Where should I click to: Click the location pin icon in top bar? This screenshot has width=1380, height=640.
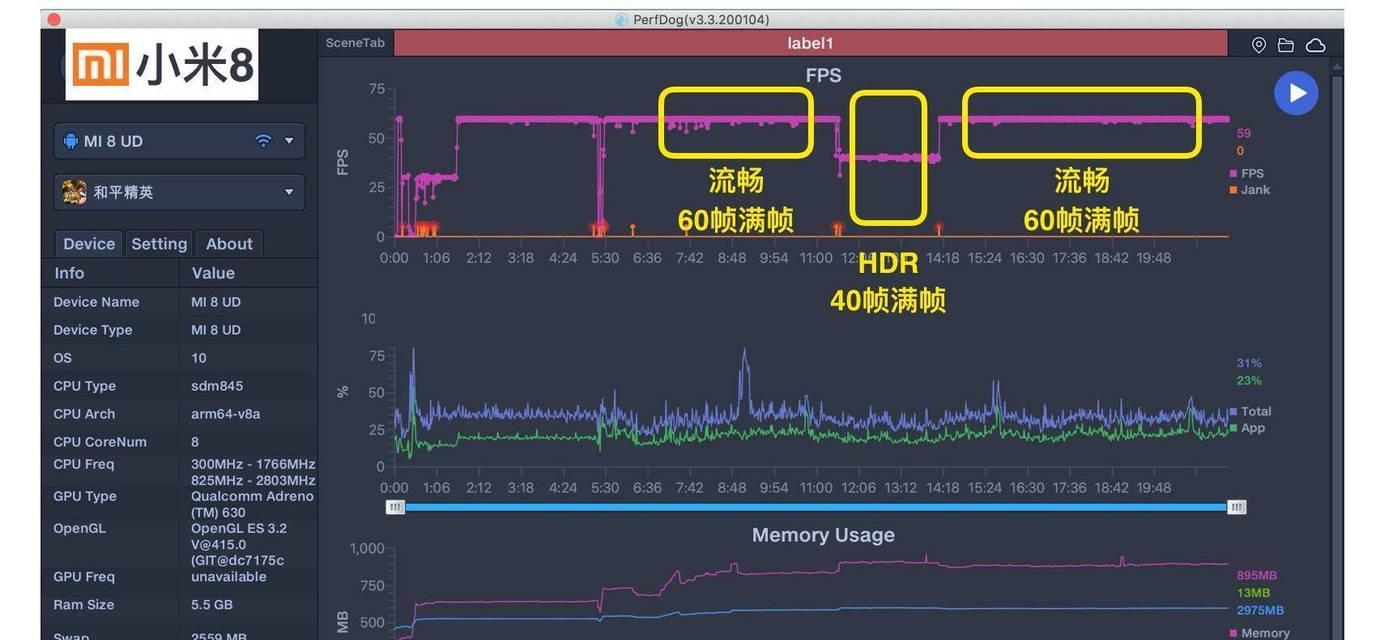coord(1259,44)
